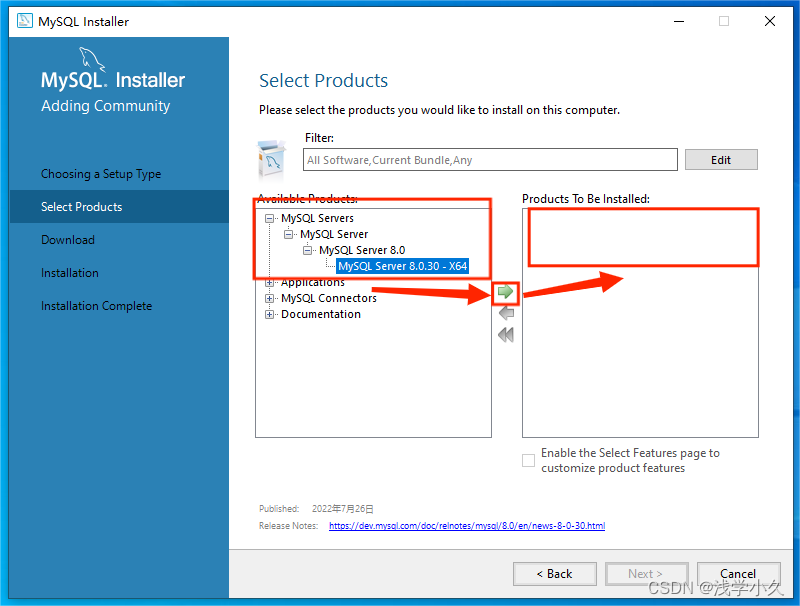800x606 pixels.
Task: Enable the Select Features page checkbox
Action: pos(529,460)
